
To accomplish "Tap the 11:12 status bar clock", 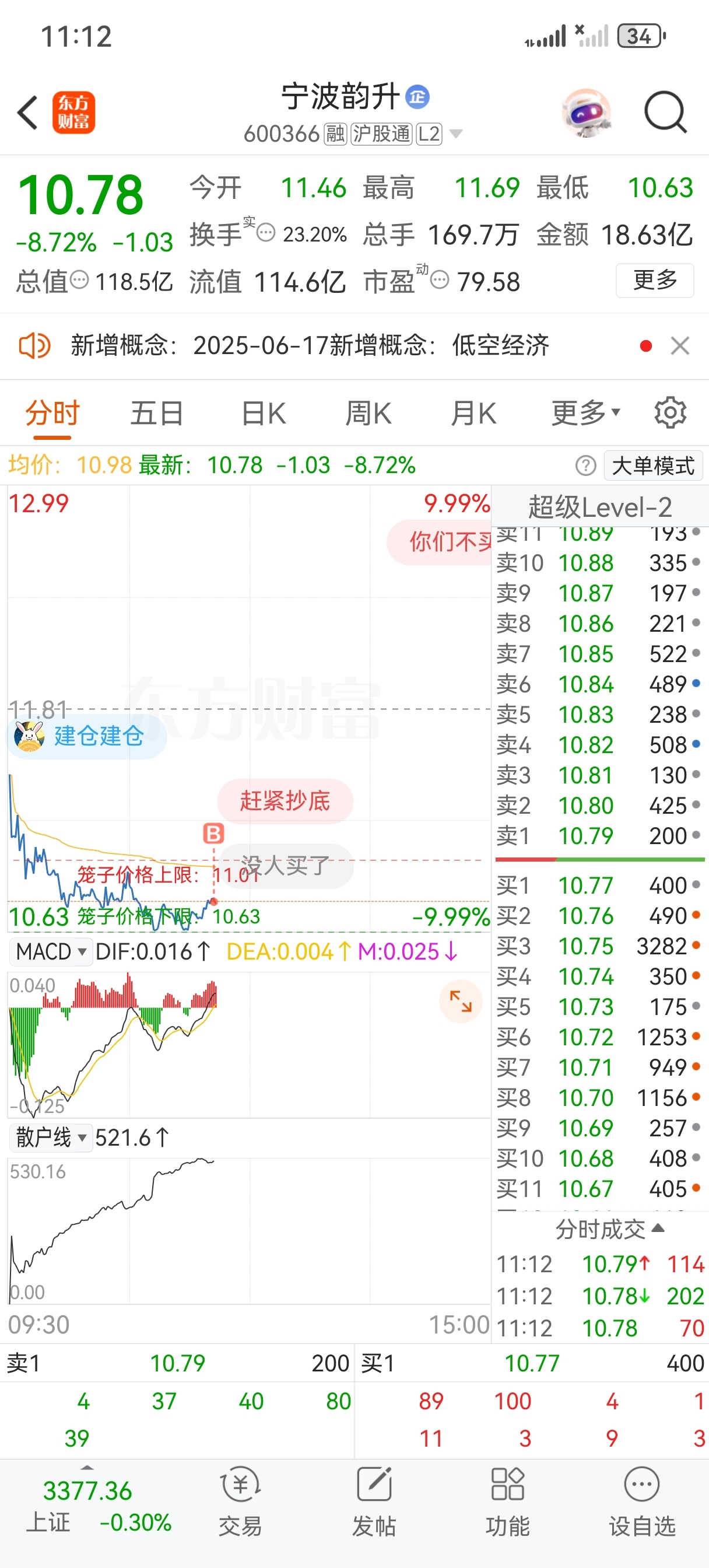I will [x=76, y=37].
